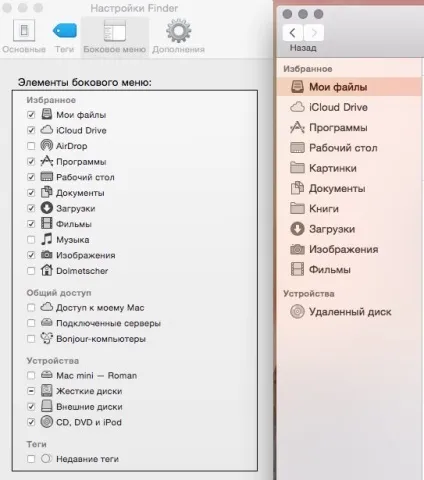
Task: Enable Доступ к моему Mac checkbox
Action: pyautogui.click(x=31, y=307)
